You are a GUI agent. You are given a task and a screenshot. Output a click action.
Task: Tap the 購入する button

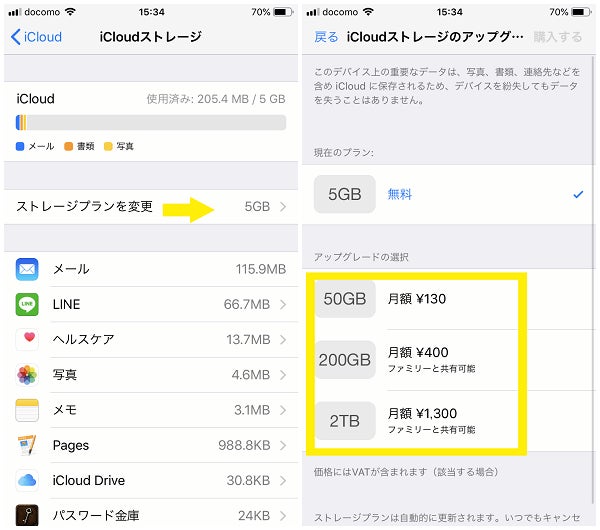[558, 37]
